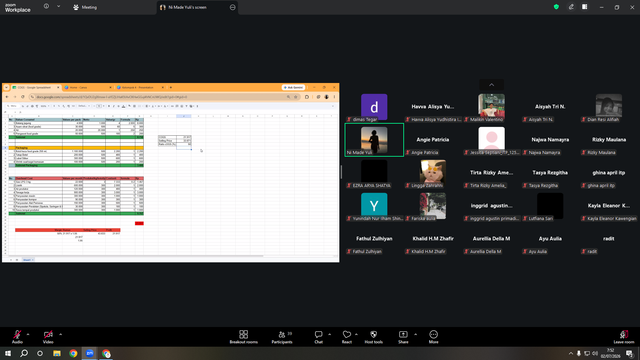Open audio options arrow beside Audio
The image size is (640, 360).
tap(28, 334)
